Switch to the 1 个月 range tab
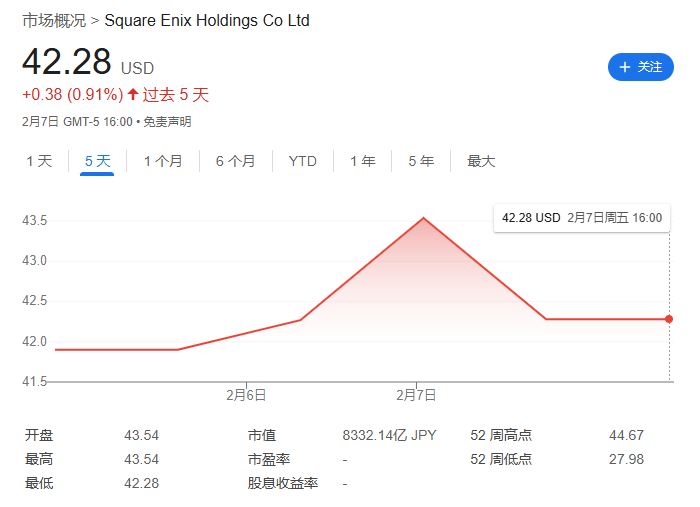 click(x=163, y=161)
